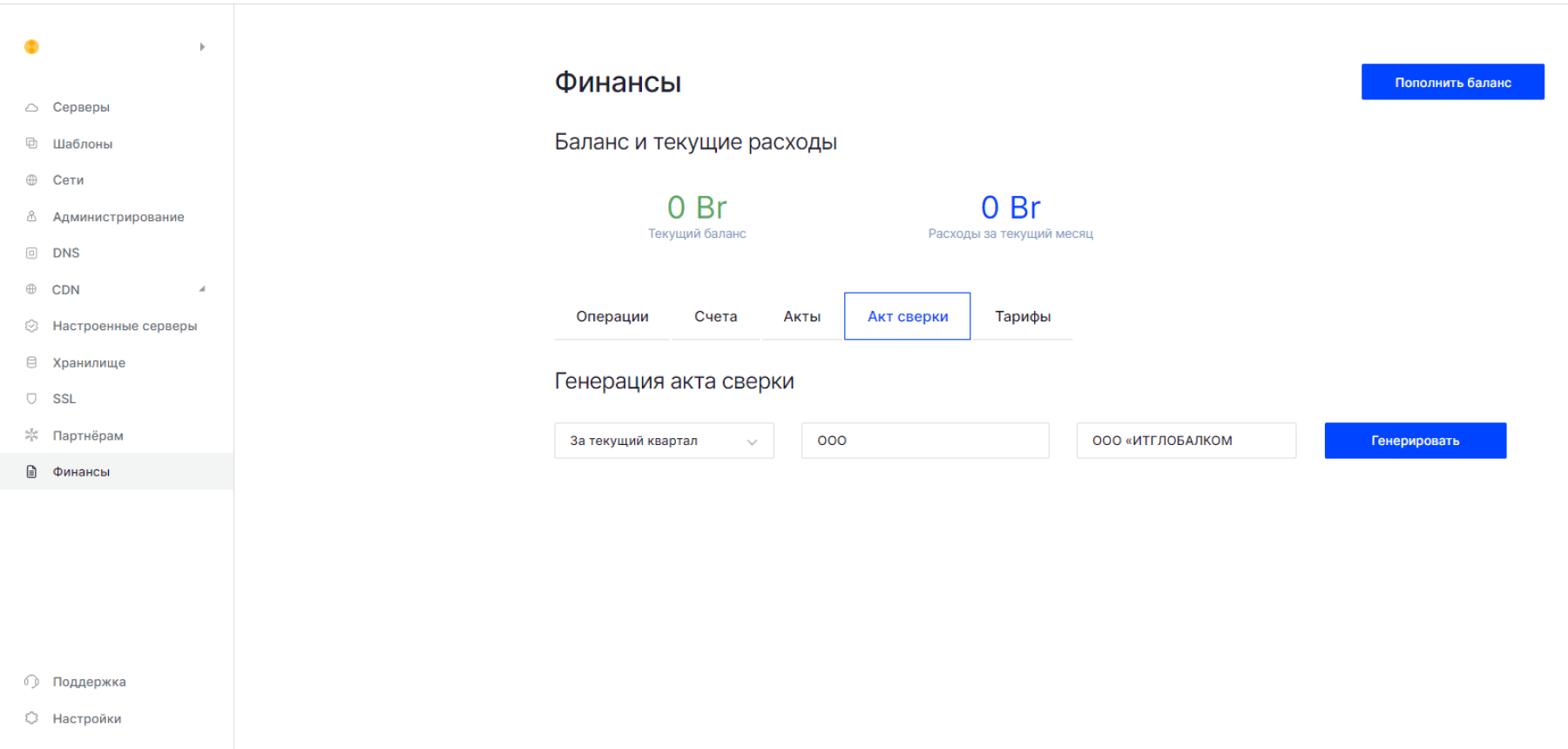Switch to the Операции tab
Image resolution: width=1568 pixels, height=749 pixels.
pyautogui.click(x=612, y=316)
